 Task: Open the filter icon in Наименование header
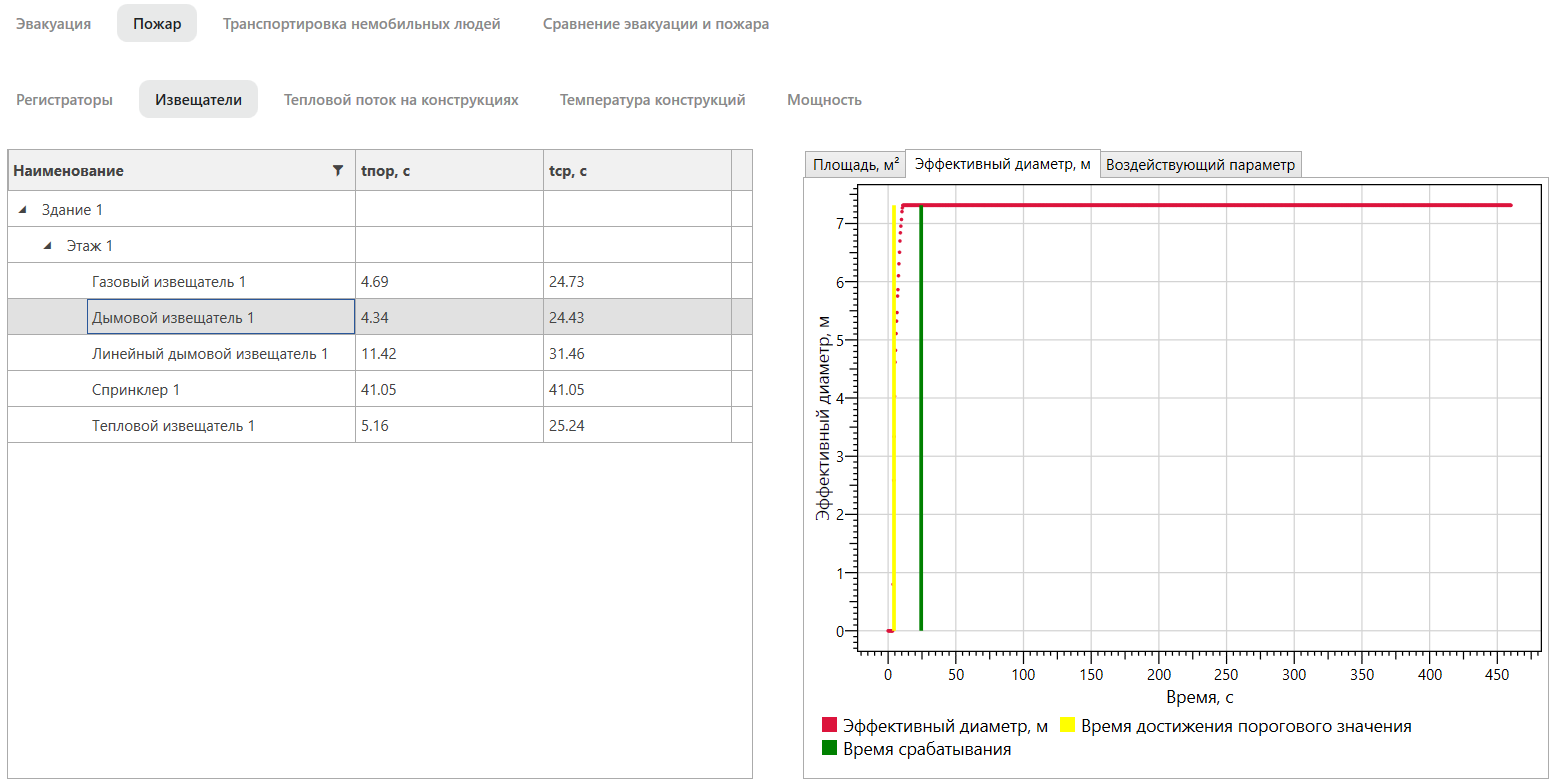click(337, 171)
